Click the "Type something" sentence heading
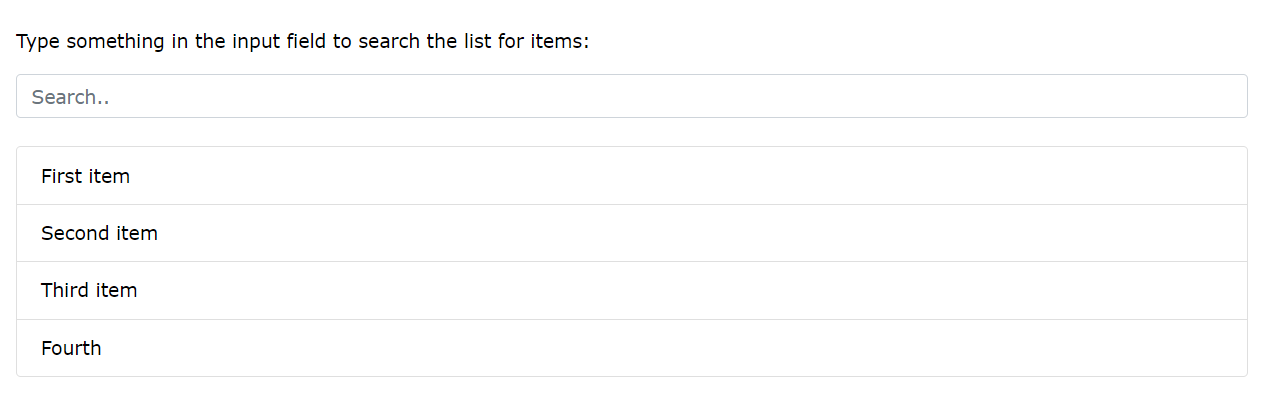The image size is (1267, 403). tap(303, 42)
